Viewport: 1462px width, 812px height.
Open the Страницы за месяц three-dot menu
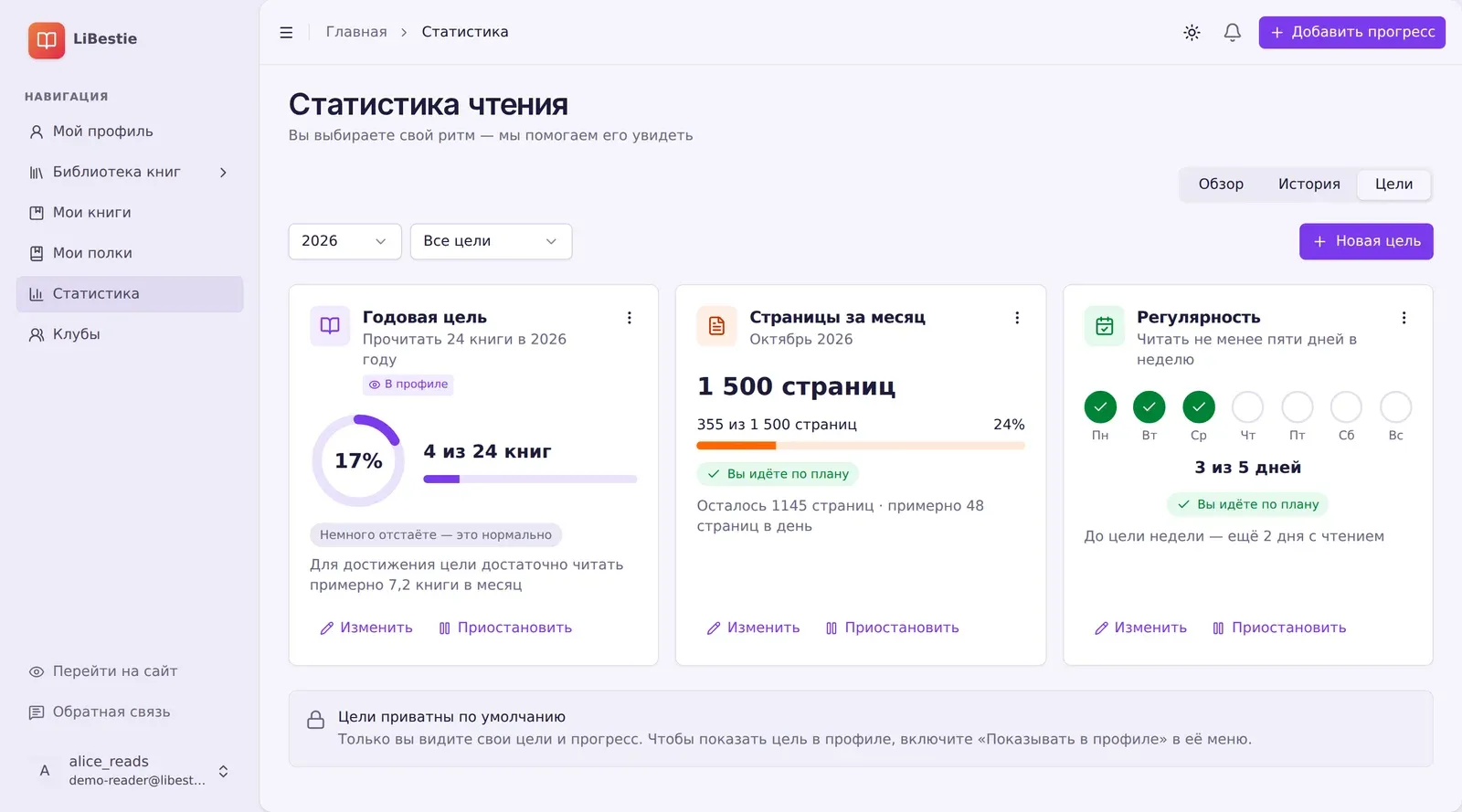tap(1017, 318)
